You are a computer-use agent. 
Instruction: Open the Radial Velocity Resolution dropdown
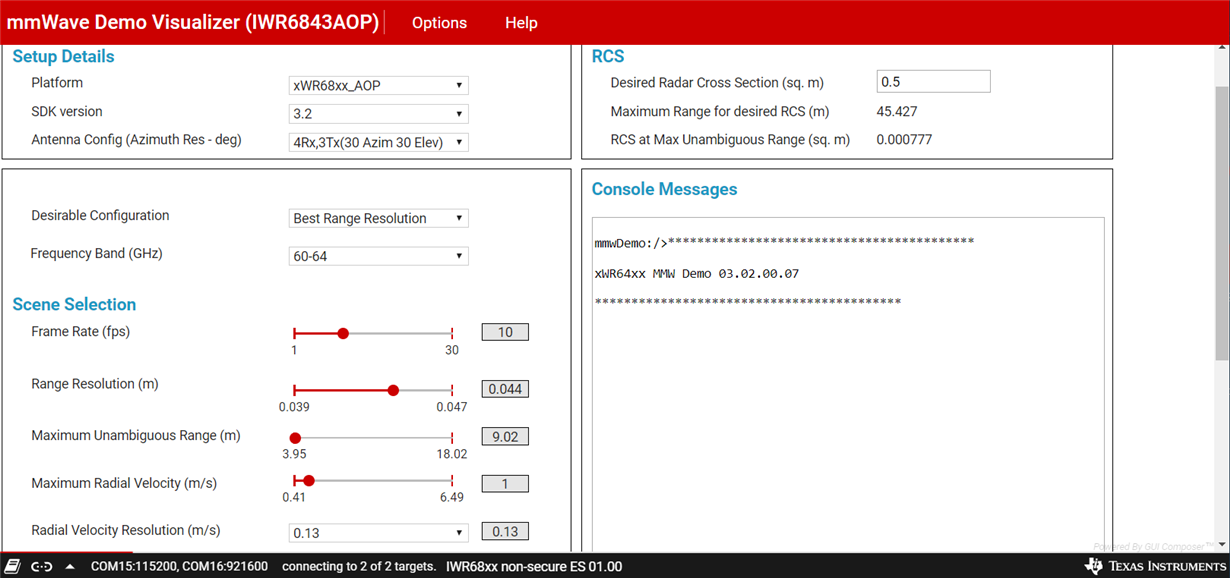tap(378, 533)
